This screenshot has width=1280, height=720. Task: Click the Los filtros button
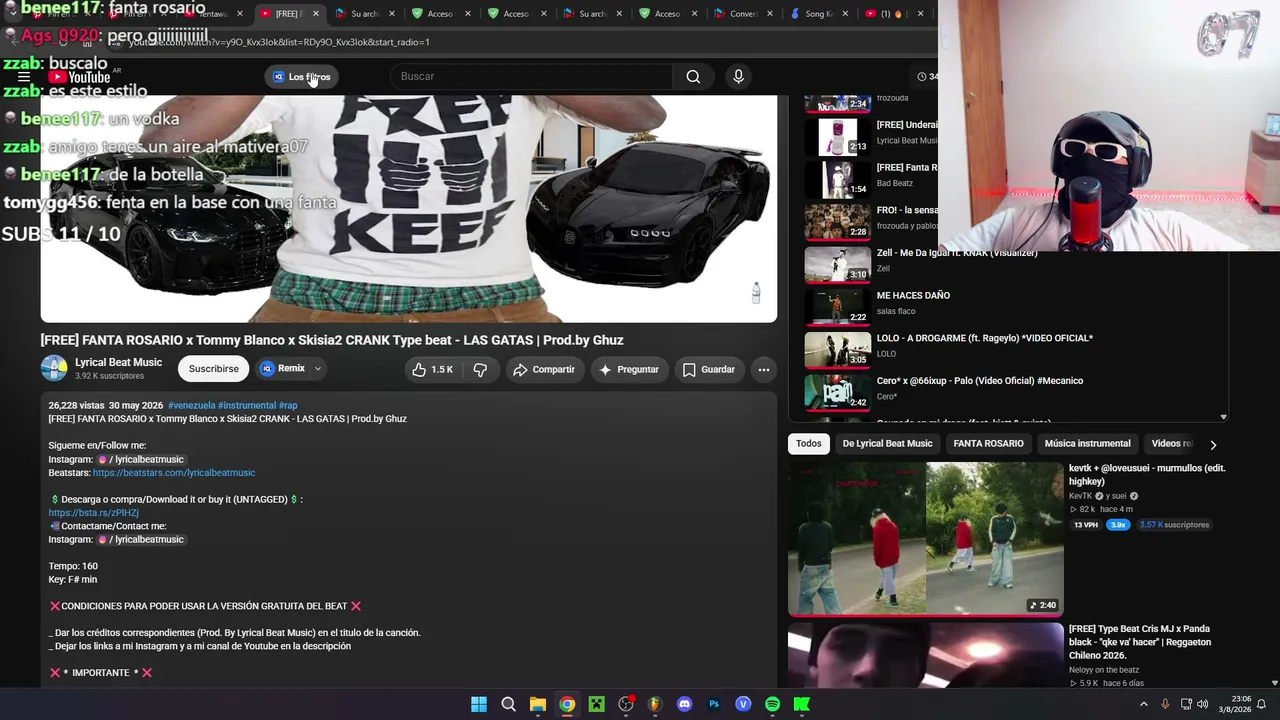pyautogui.click(x=301, y=77)
